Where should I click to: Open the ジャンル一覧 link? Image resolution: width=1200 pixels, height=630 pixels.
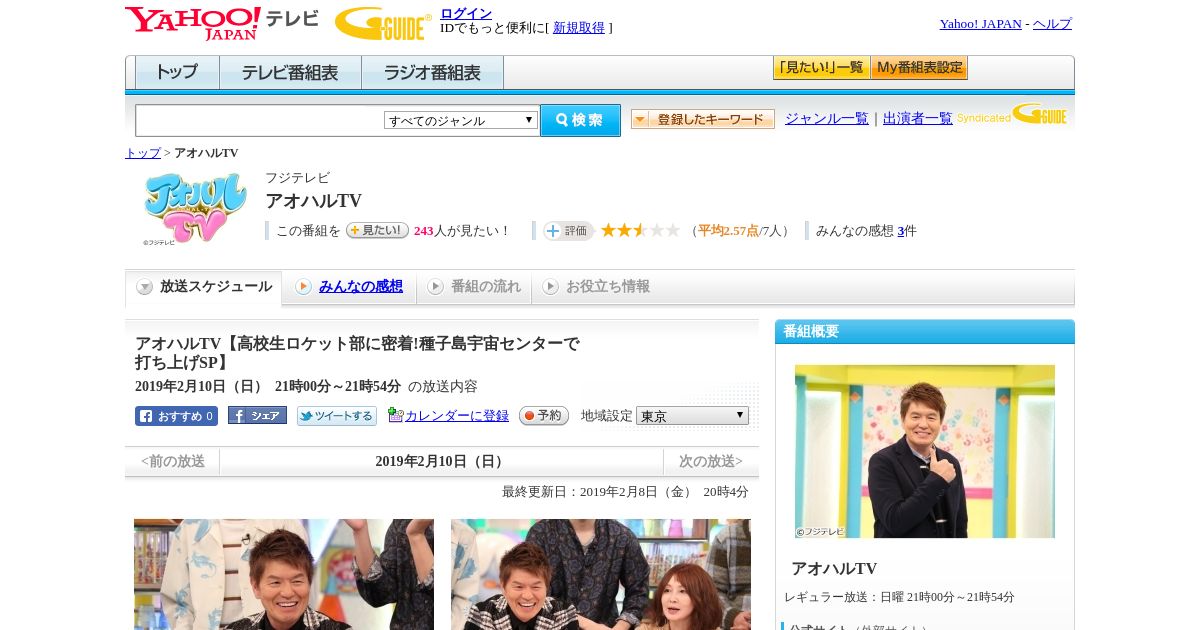coord(827,119)
